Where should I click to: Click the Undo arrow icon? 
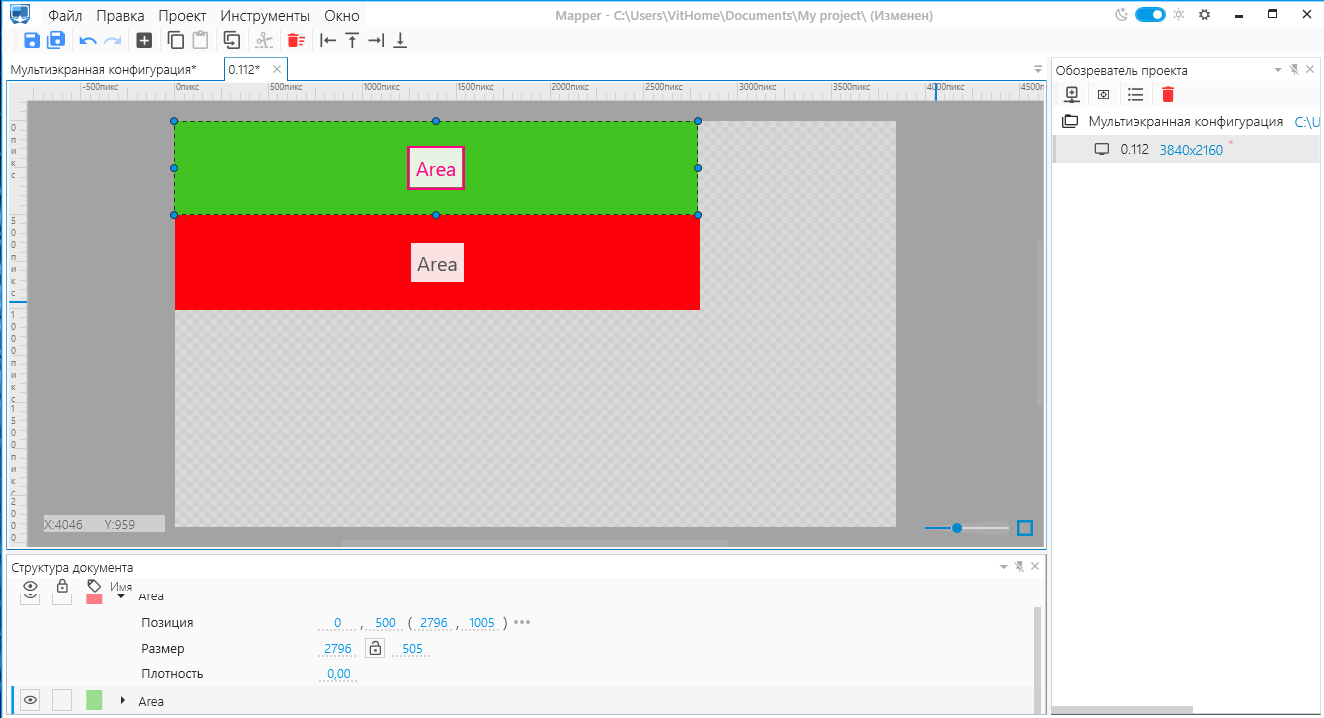(x=88, y=40)
